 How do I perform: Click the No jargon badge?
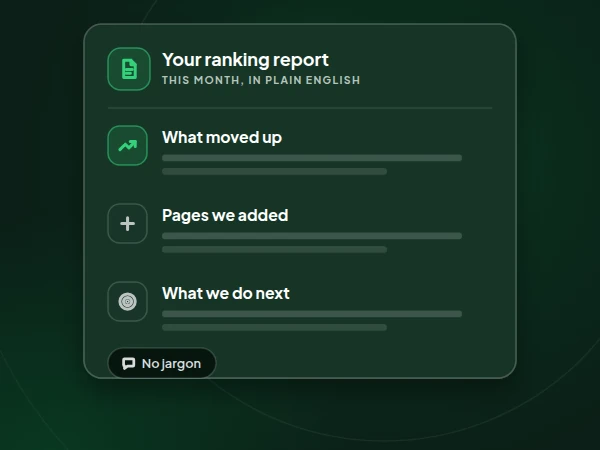[x=162, y=363]
